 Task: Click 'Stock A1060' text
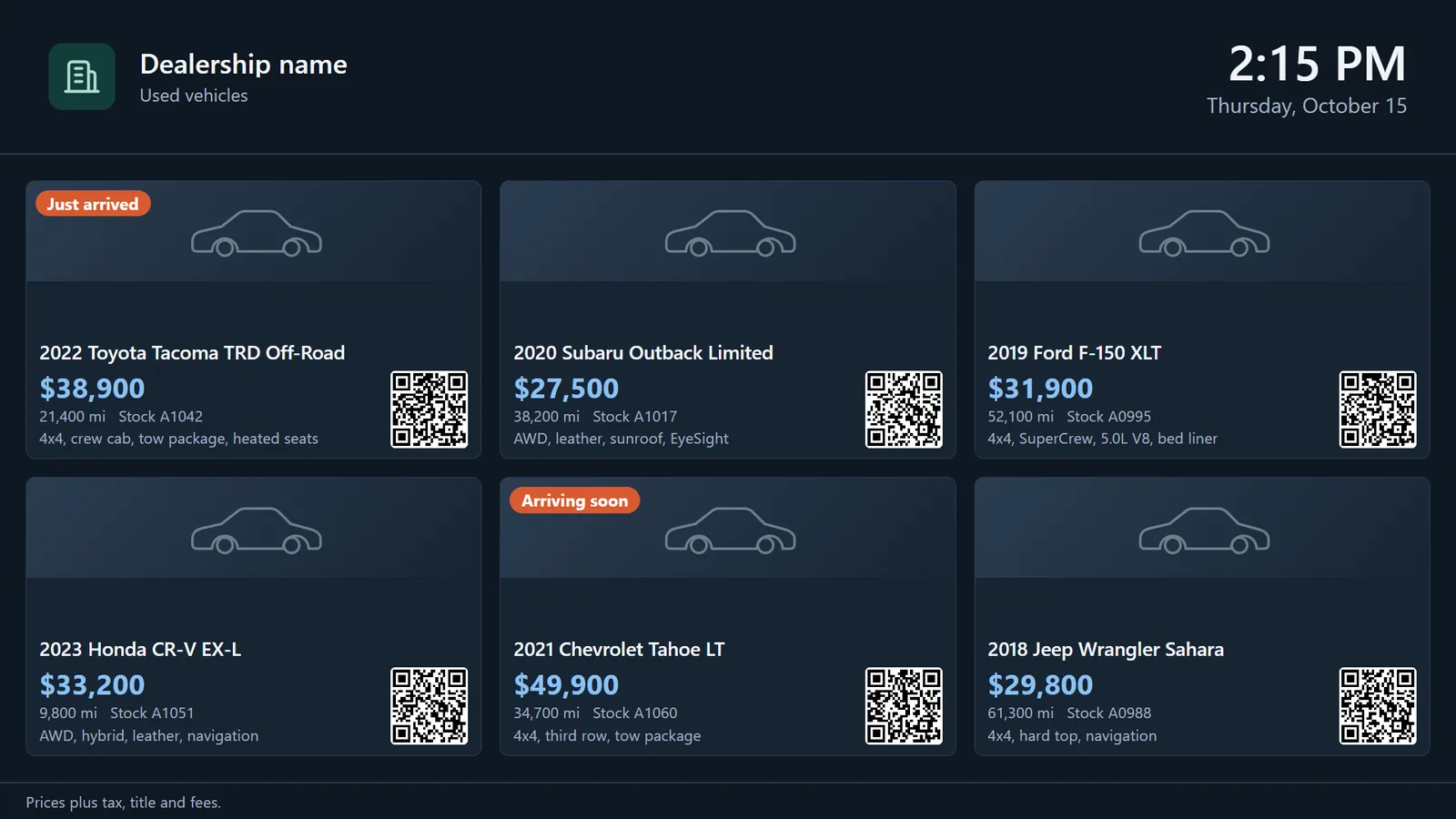[634, 713]
